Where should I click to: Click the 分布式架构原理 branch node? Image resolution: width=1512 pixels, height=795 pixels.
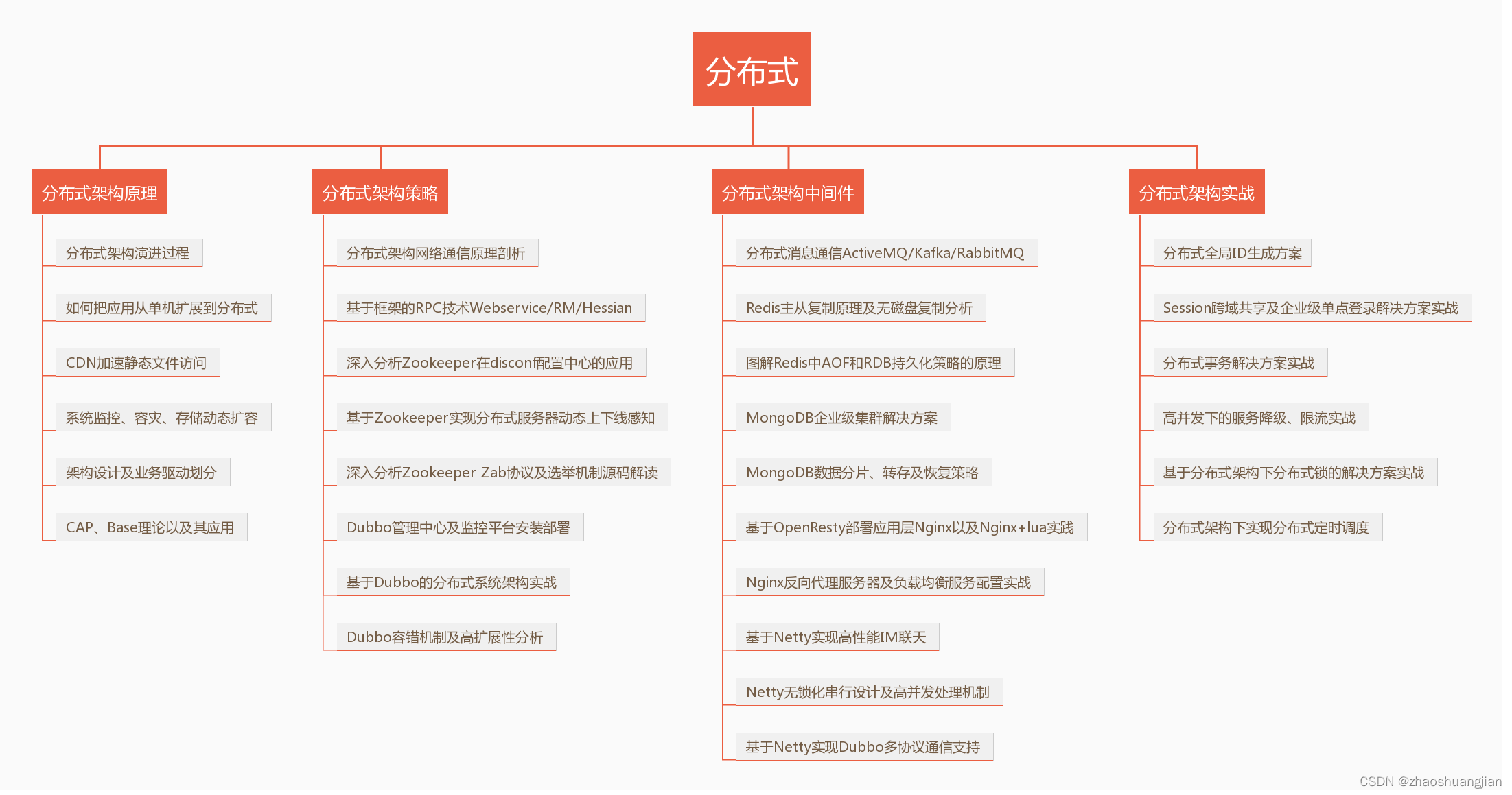click(x=99, y=192)
